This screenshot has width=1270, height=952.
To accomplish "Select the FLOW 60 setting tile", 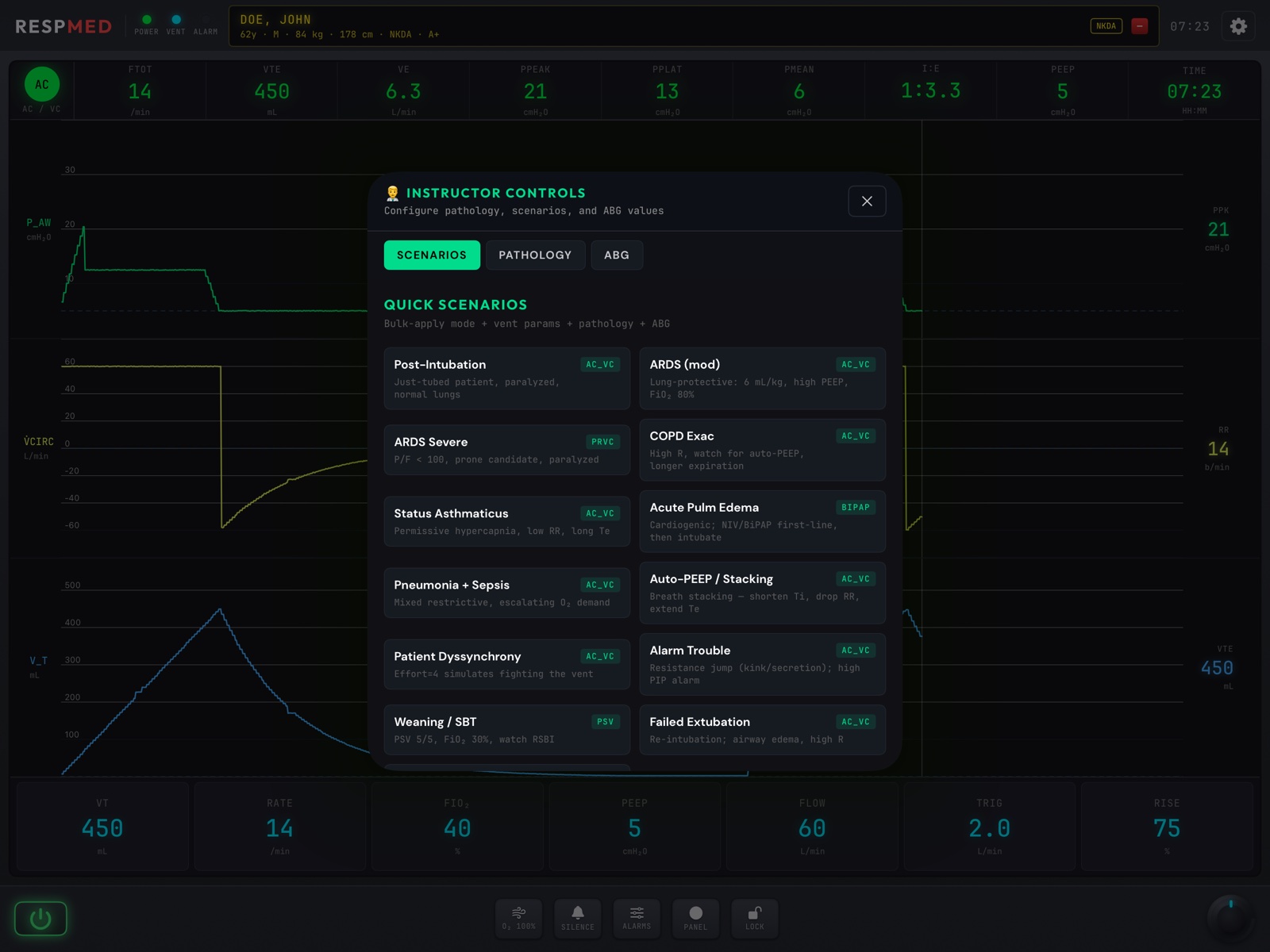I will tap(812, 827).
